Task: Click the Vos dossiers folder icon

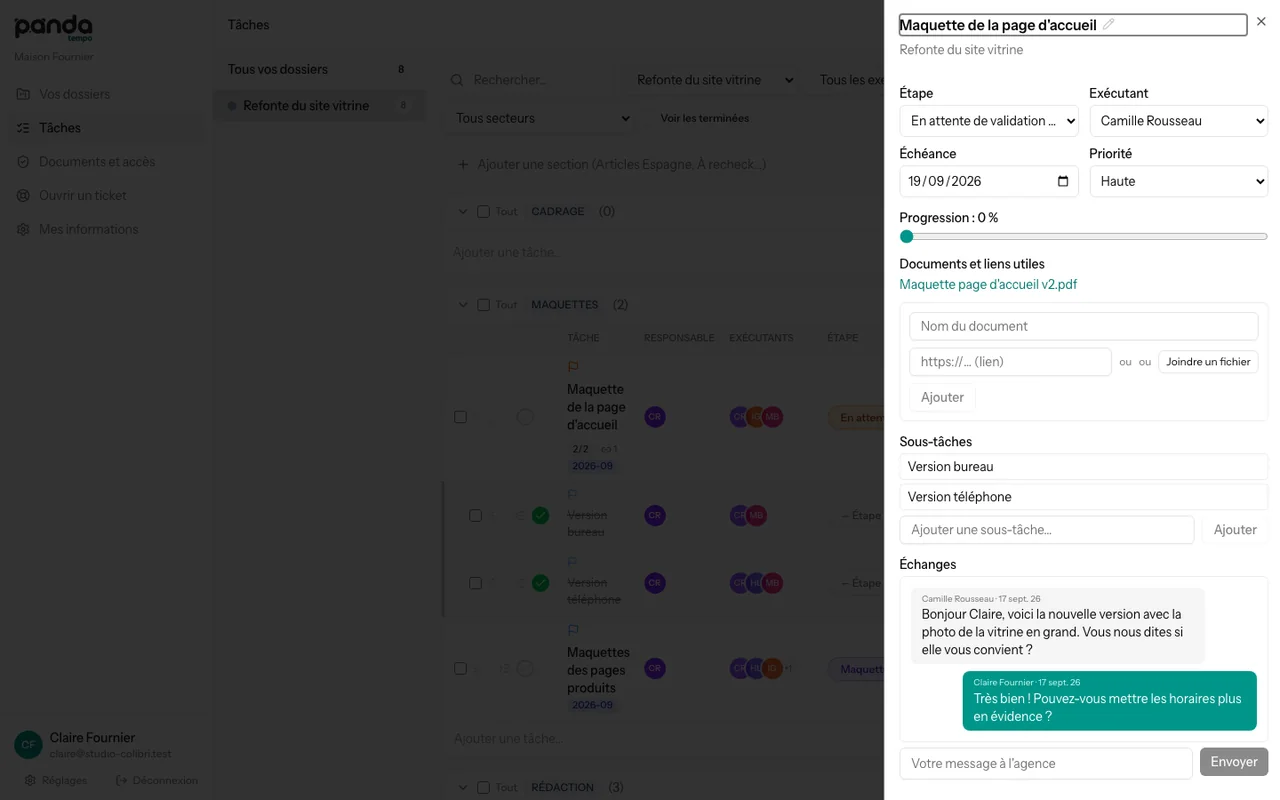Action: click(23, 94)
